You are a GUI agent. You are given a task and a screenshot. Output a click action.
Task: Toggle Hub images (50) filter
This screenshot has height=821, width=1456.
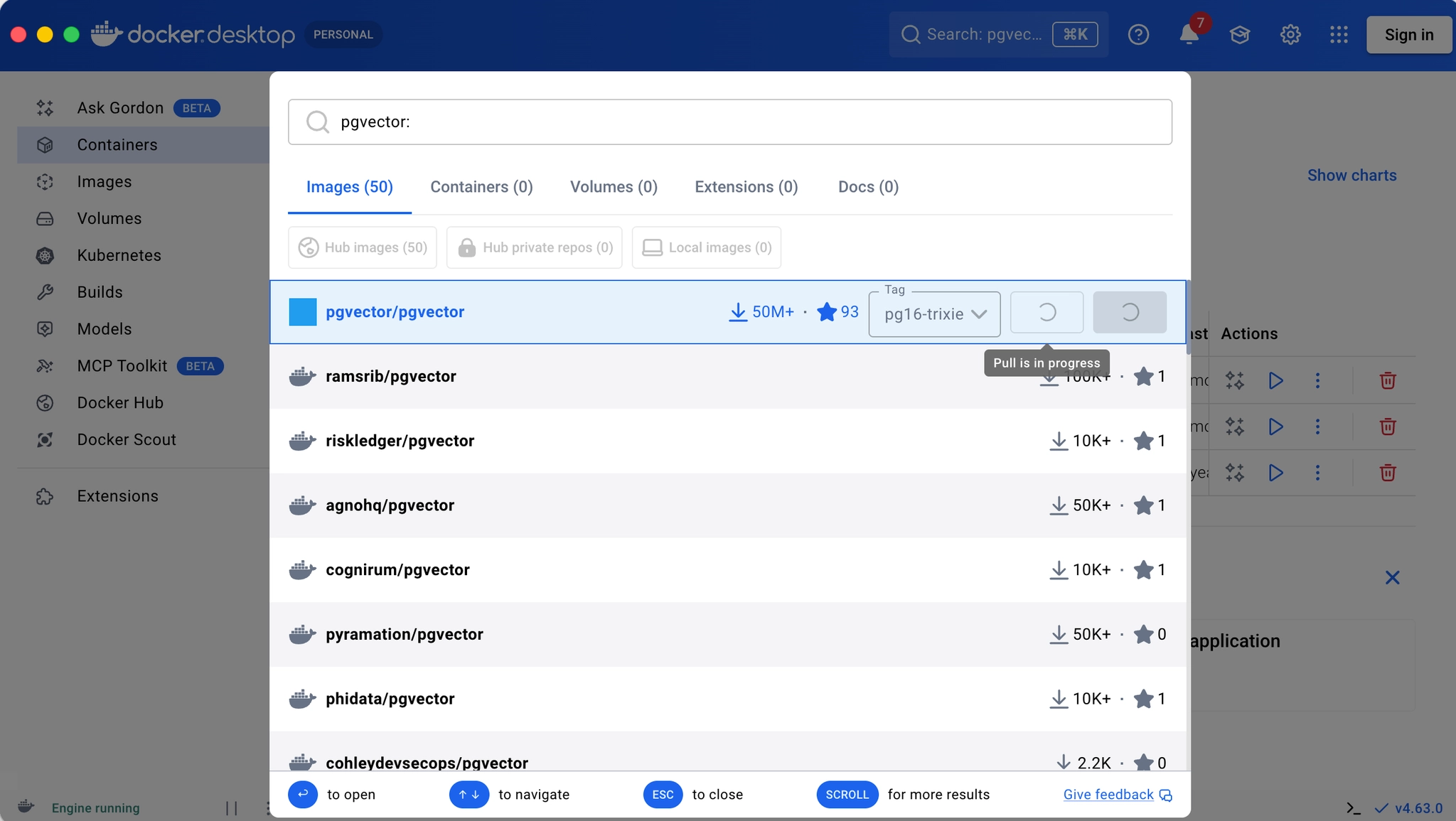363,247
